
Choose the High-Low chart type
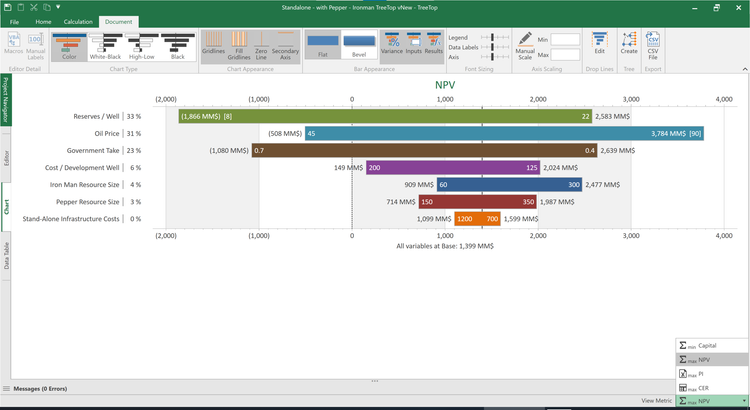pyautogui.click(x=142, y=46)
